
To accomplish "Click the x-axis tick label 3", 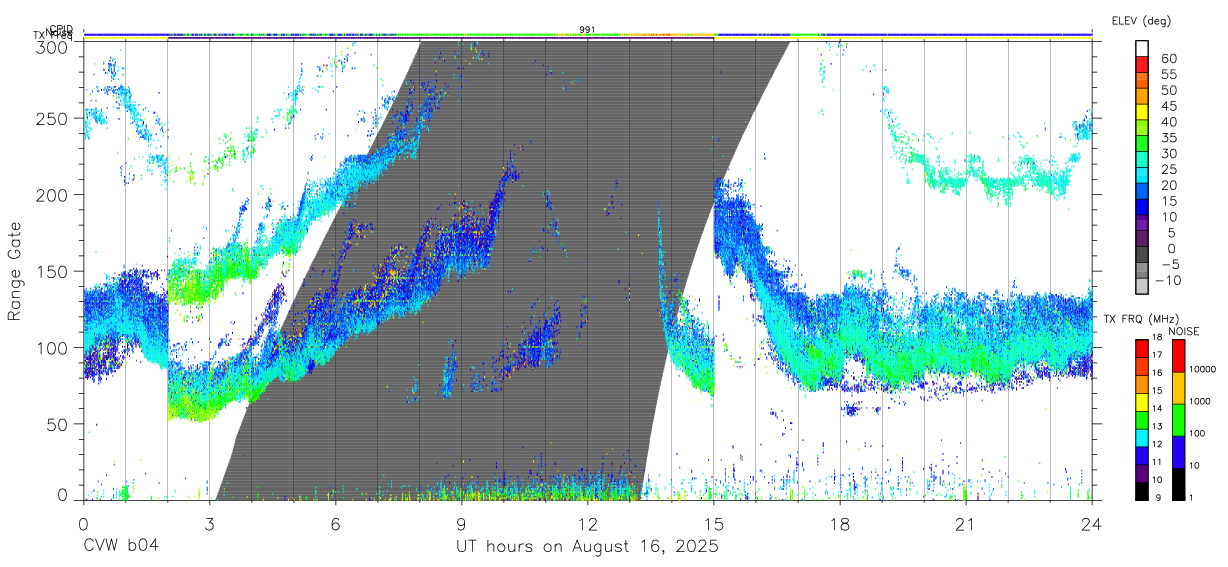I will click(x=209, y=524).
